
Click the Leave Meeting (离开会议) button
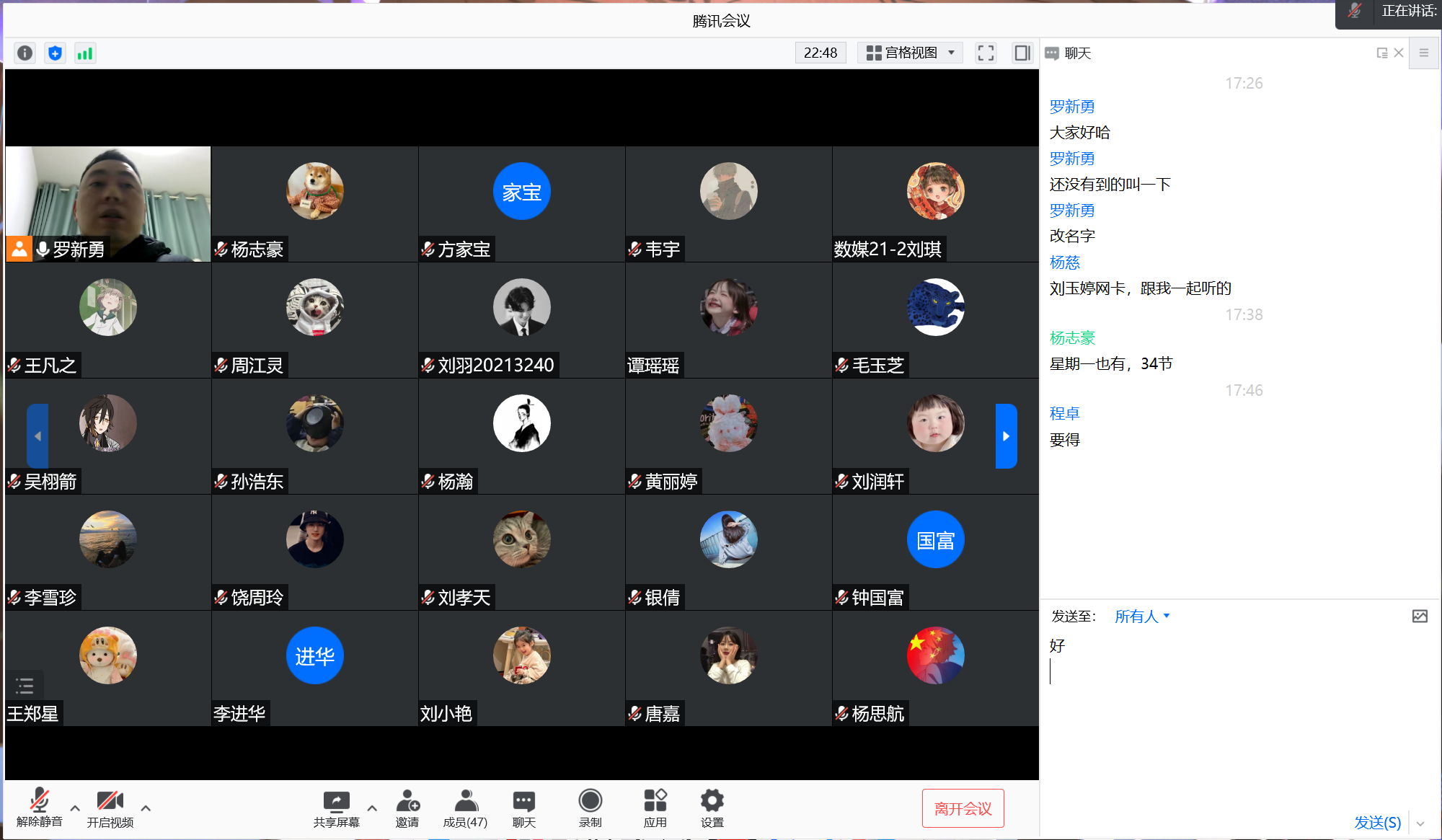(963, 808)
